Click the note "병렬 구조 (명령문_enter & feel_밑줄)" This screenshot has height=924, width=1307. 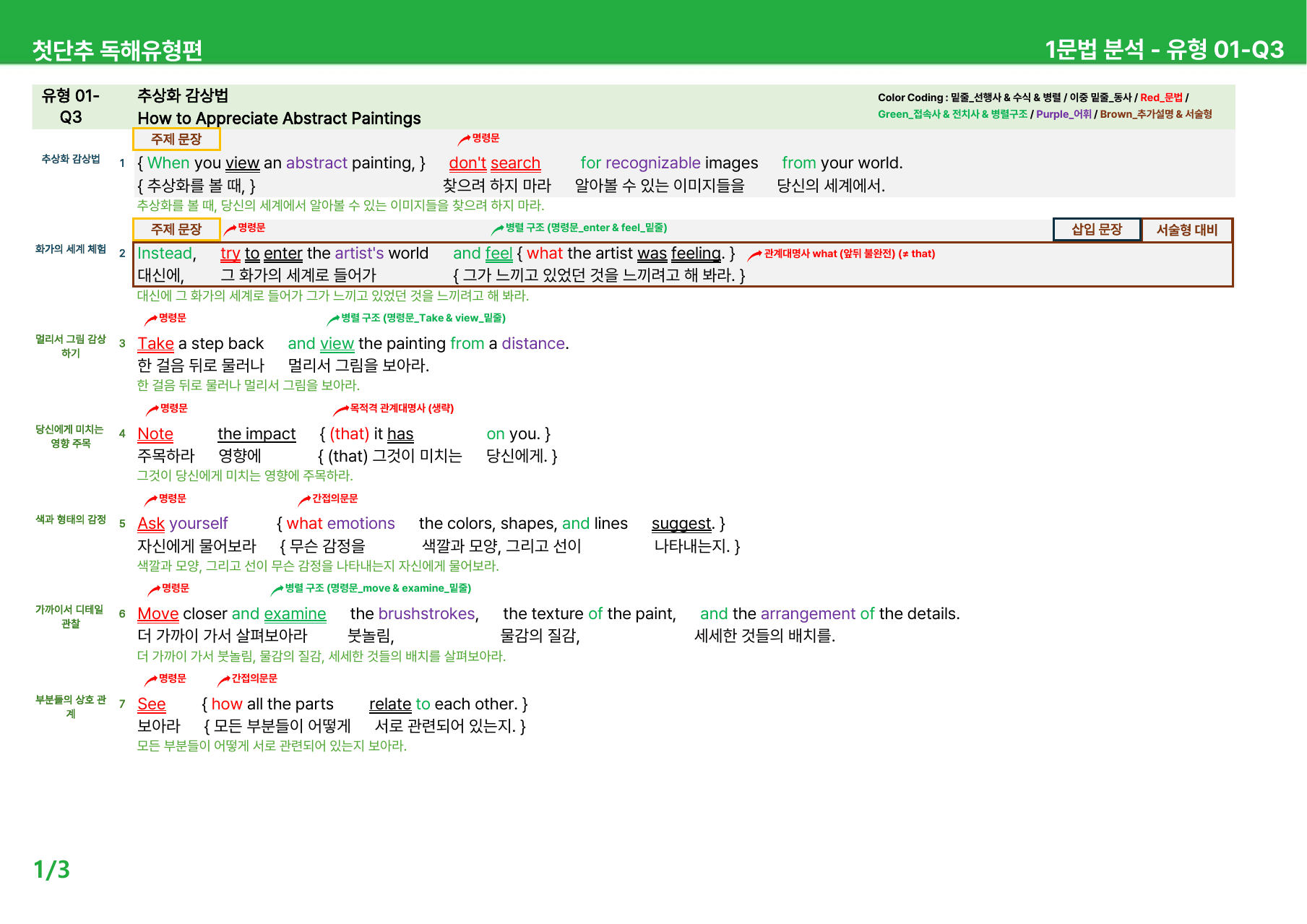tap(586, 228)
